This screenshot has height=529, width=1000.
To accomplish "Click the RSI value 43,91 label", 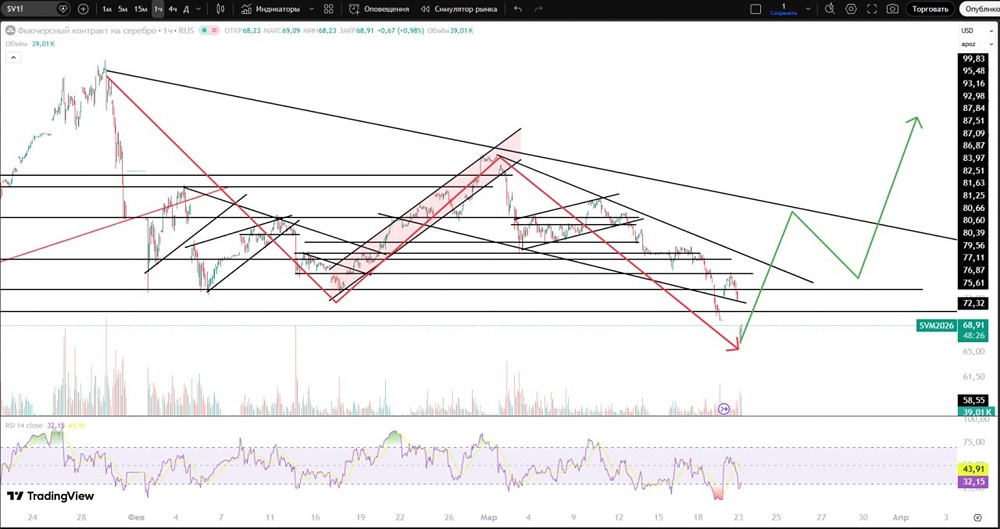I will (x=972, y=468).
